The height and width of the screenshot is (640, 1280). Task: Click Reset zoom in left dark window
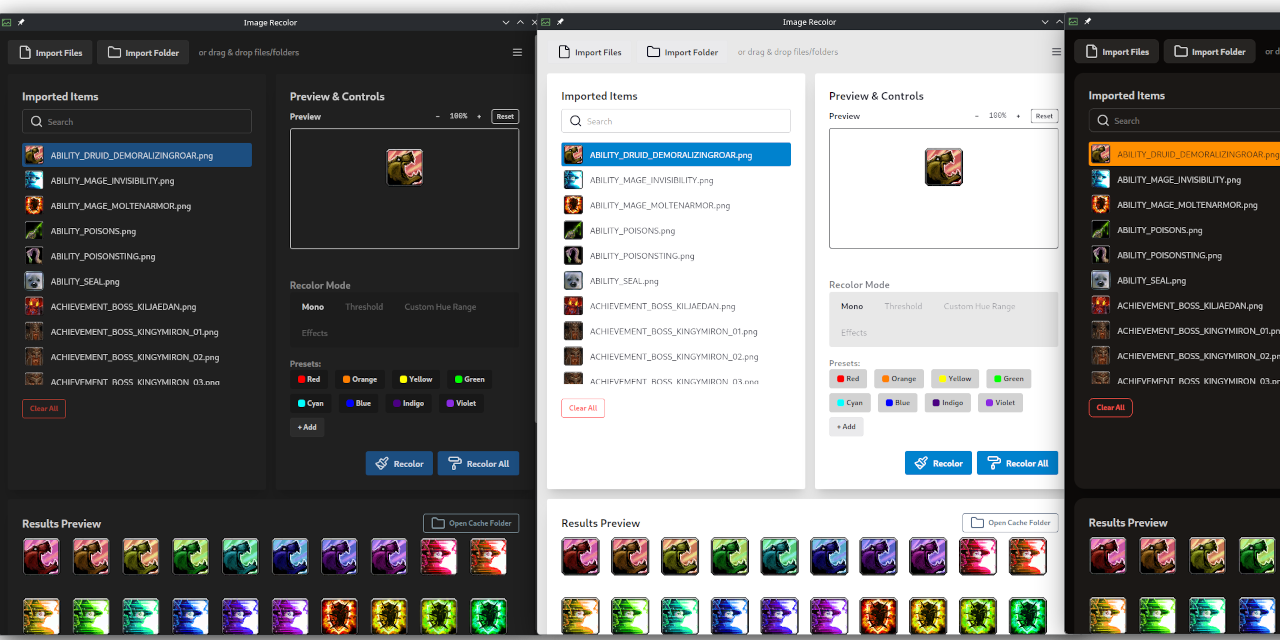tap(505, 116)
